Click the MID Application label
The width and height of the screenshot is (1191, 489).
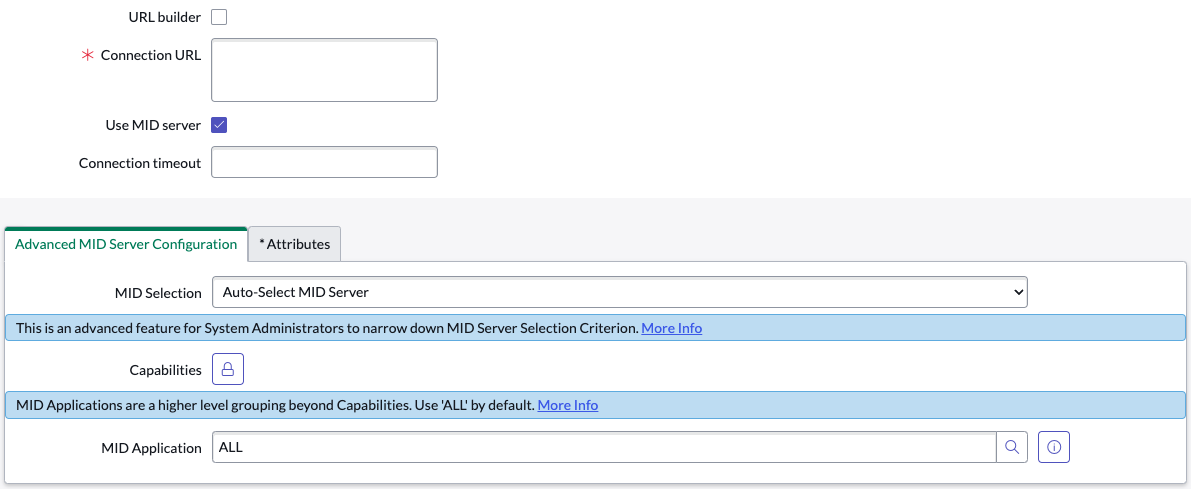[151, 448]
